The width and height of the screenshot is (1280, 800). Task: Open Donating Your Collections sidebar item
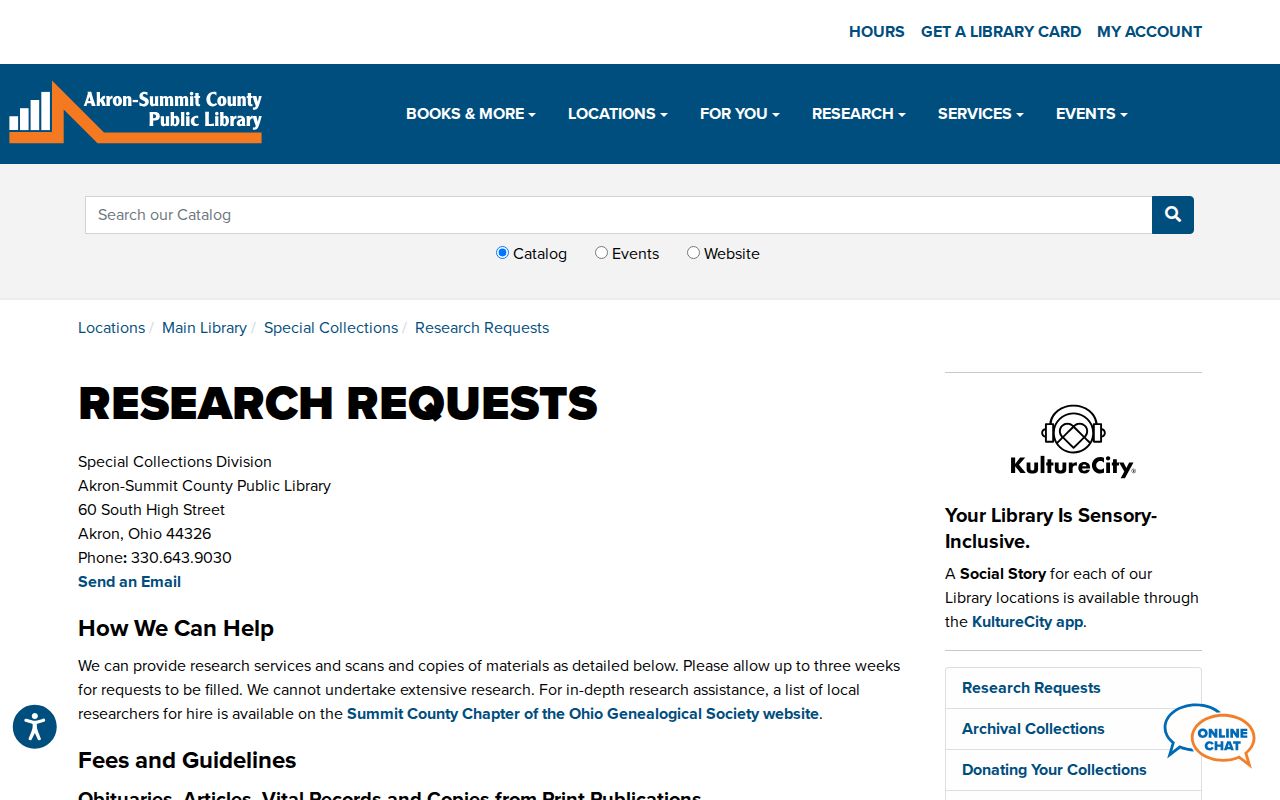(x=1073, y=770)
